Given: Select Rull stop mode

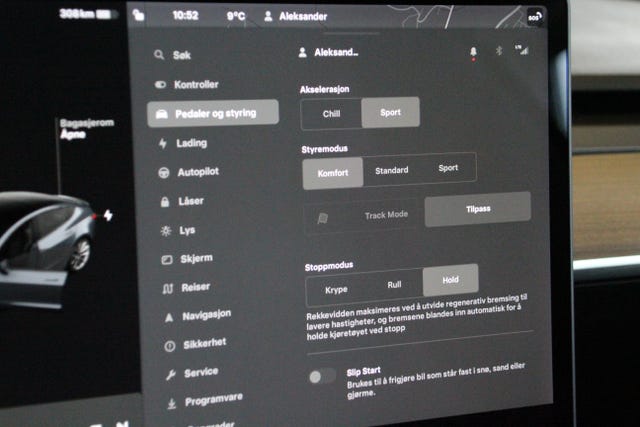Looking at the screenshot, I should coord(394,285).
